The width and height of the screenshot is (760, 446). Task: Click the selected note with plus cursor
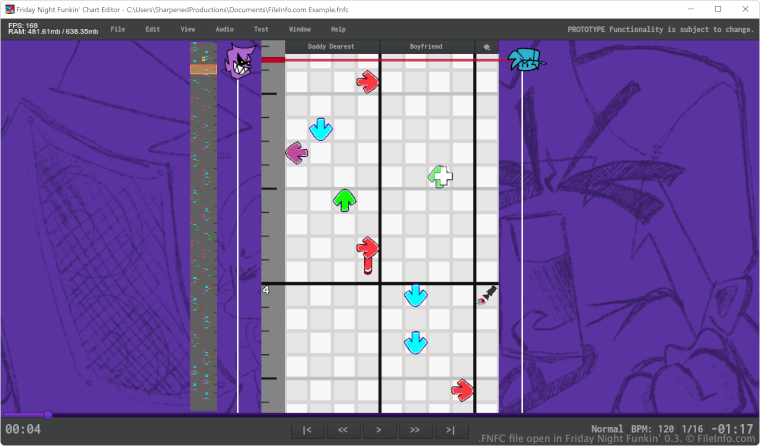point(440,177)
